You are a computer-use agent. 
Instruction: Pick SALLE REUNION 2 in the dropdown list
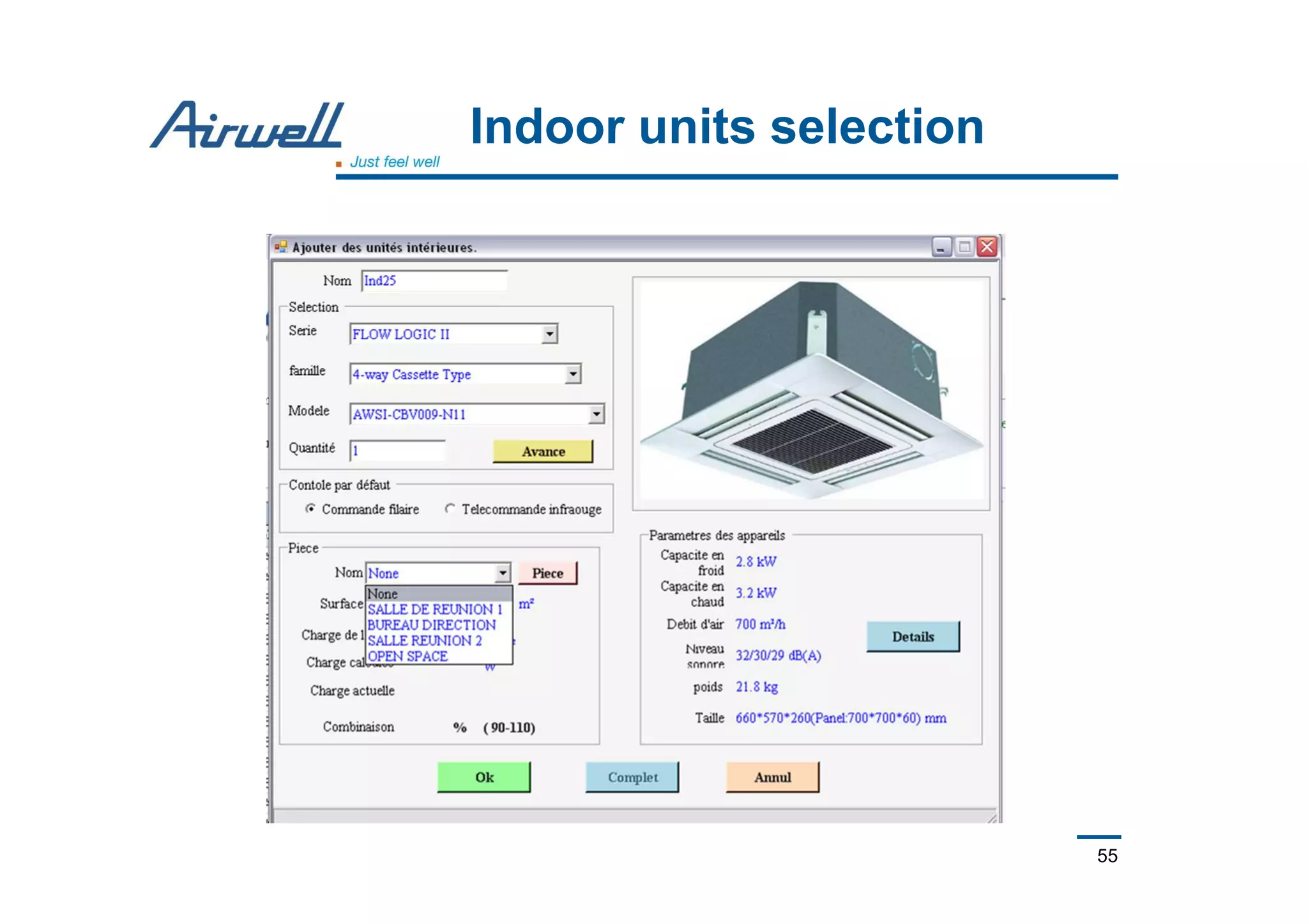(x=439, y=640)
